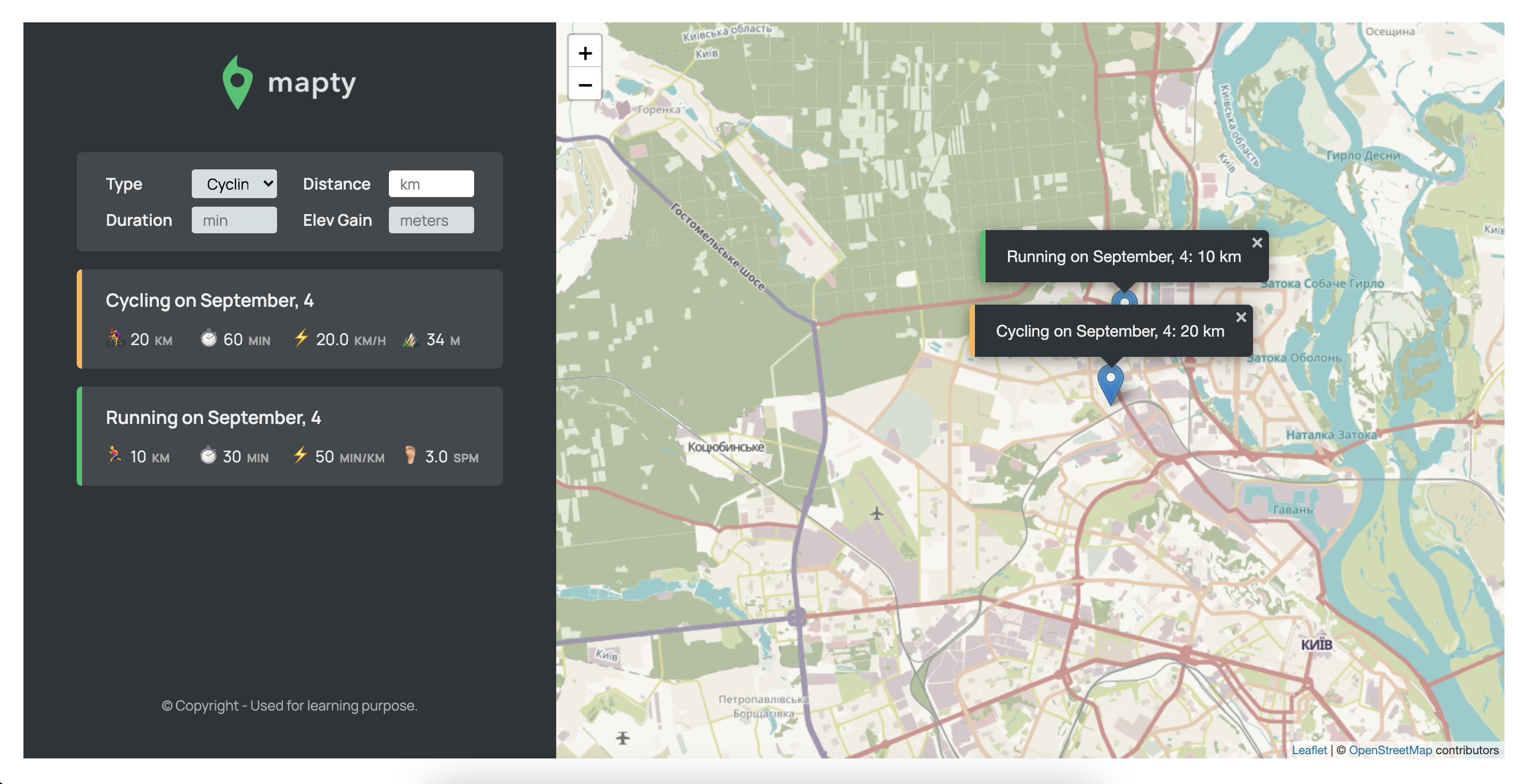
Task: Click the foot icon beside 3.0 SPM
Action: coord(411,455)
